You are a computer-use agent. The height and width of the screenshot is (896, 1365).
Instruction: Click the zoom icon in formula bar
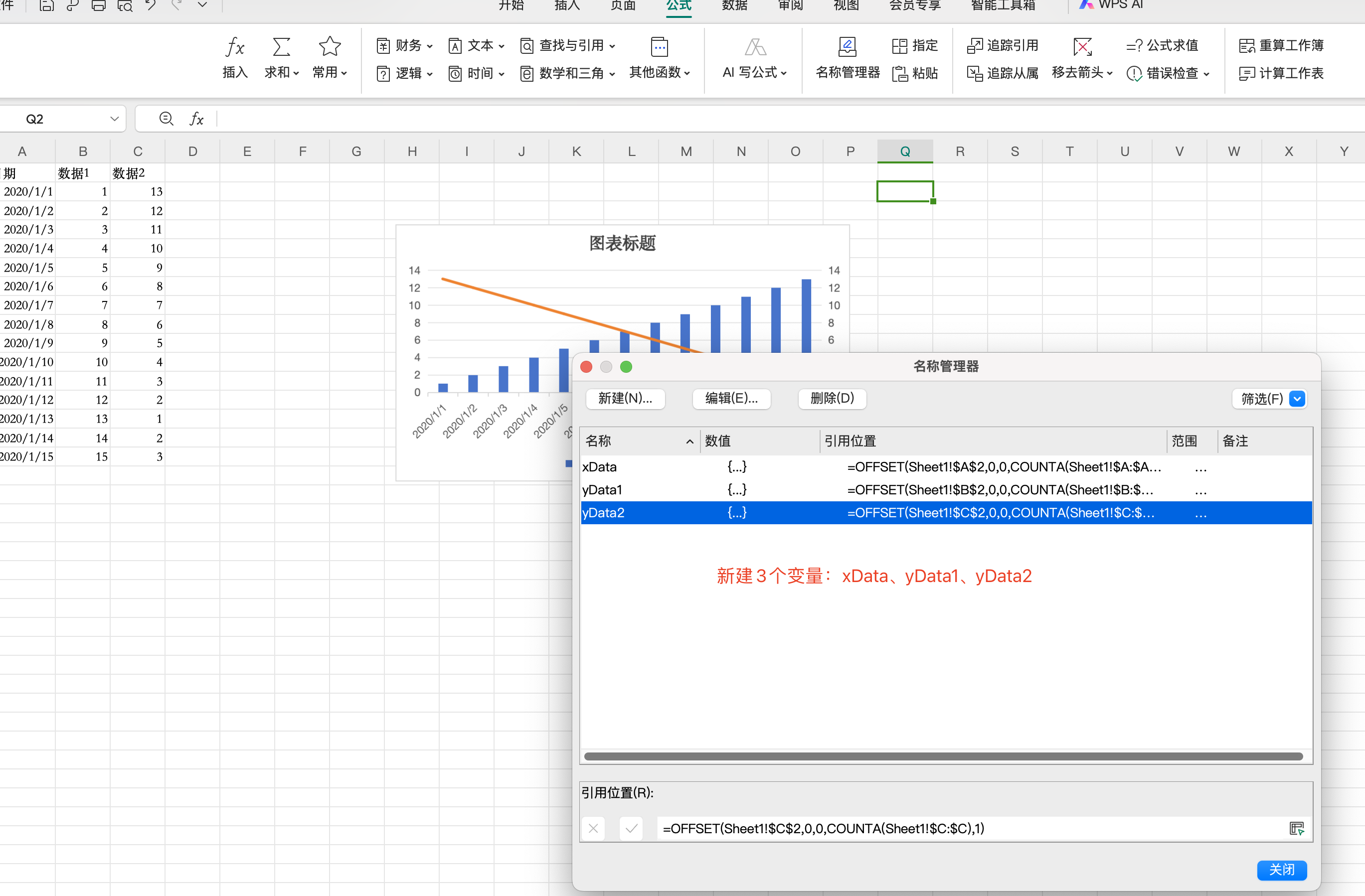[x=167, y=119]
